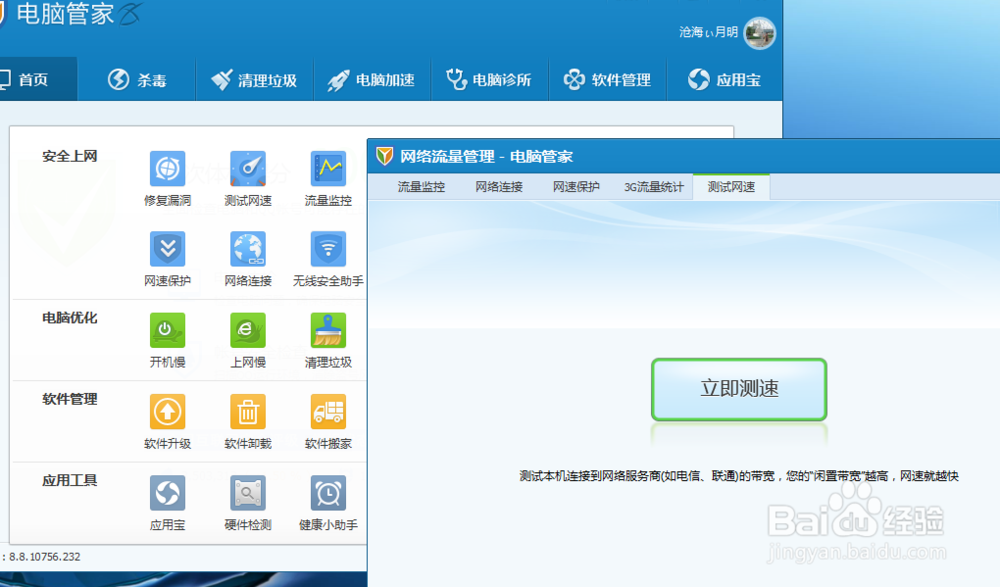This screenshot has width=1000, height=587.
Task: Open the 软件升级 upgrade arrow icon
Action: pyautogui.click(x=168, y=412)
